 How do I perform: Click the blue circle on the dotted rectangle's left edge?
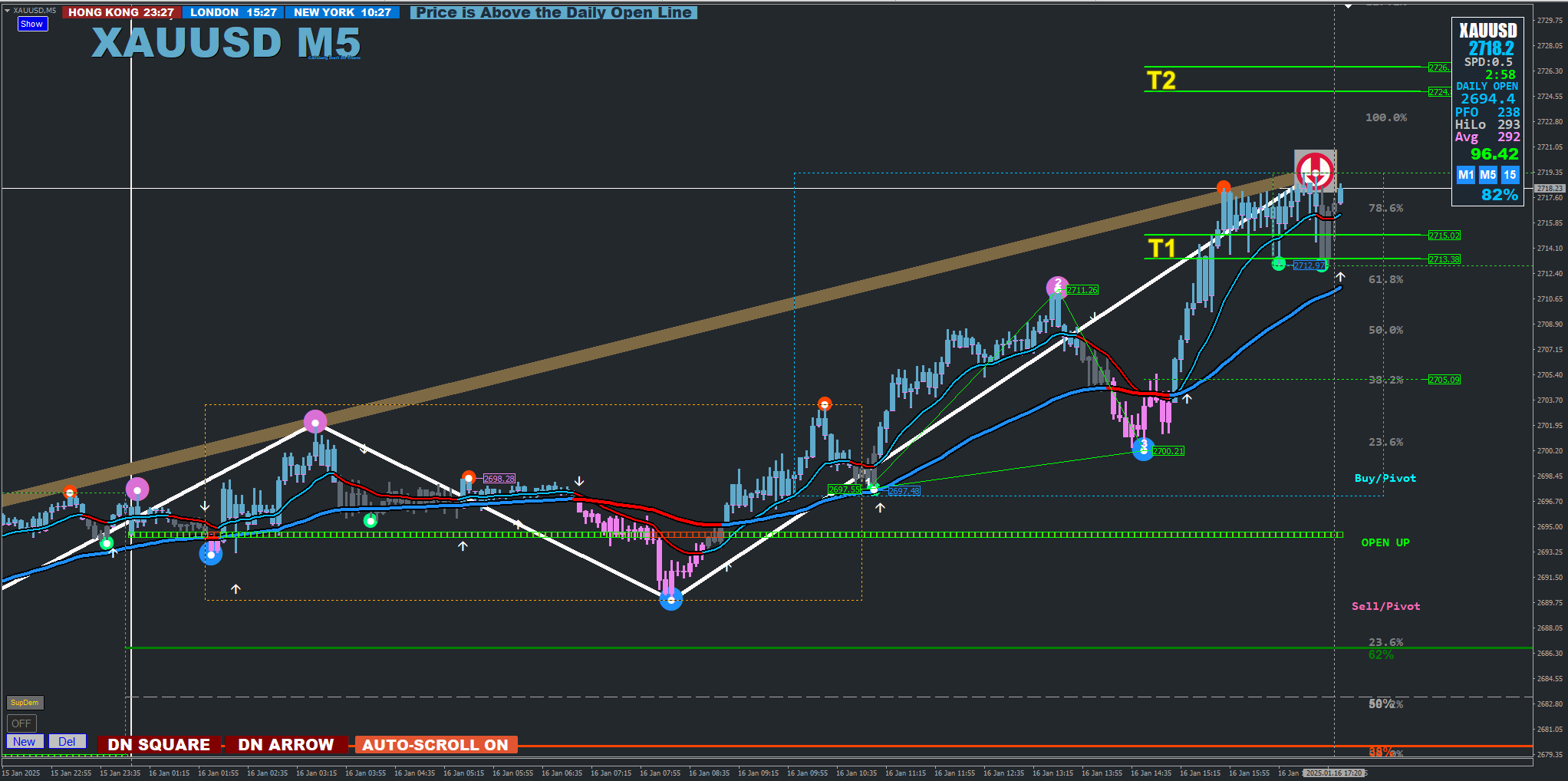pyautogui.click(x=211, y=554)
